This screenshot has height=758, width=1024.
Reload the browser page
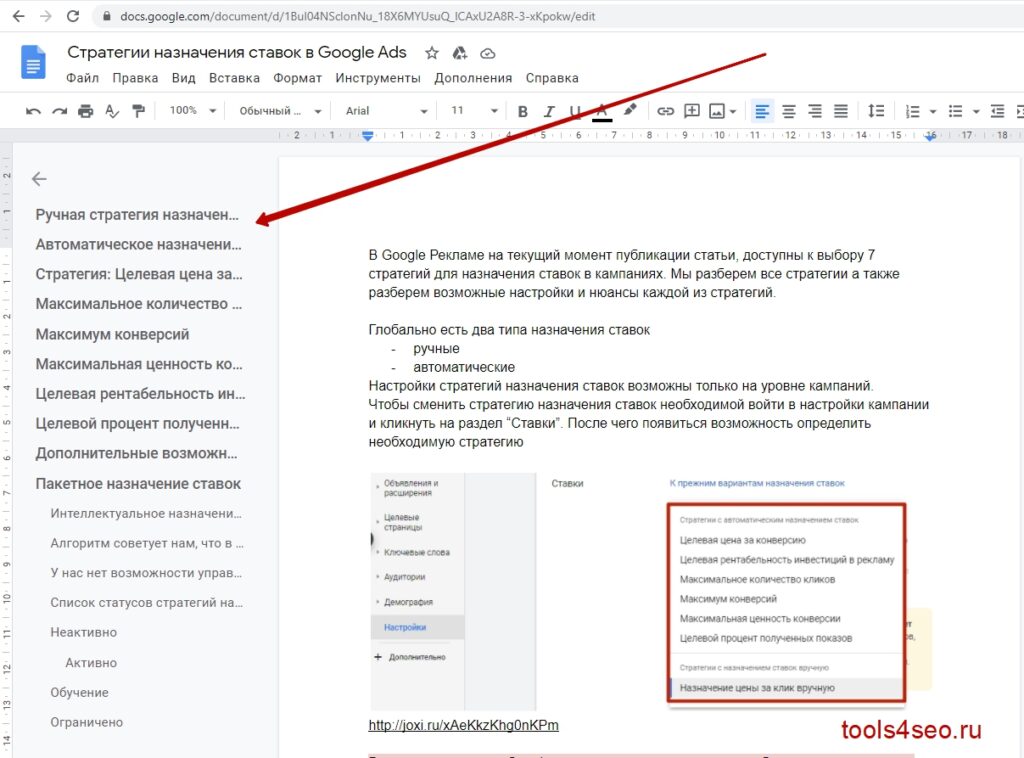point(72,16)
